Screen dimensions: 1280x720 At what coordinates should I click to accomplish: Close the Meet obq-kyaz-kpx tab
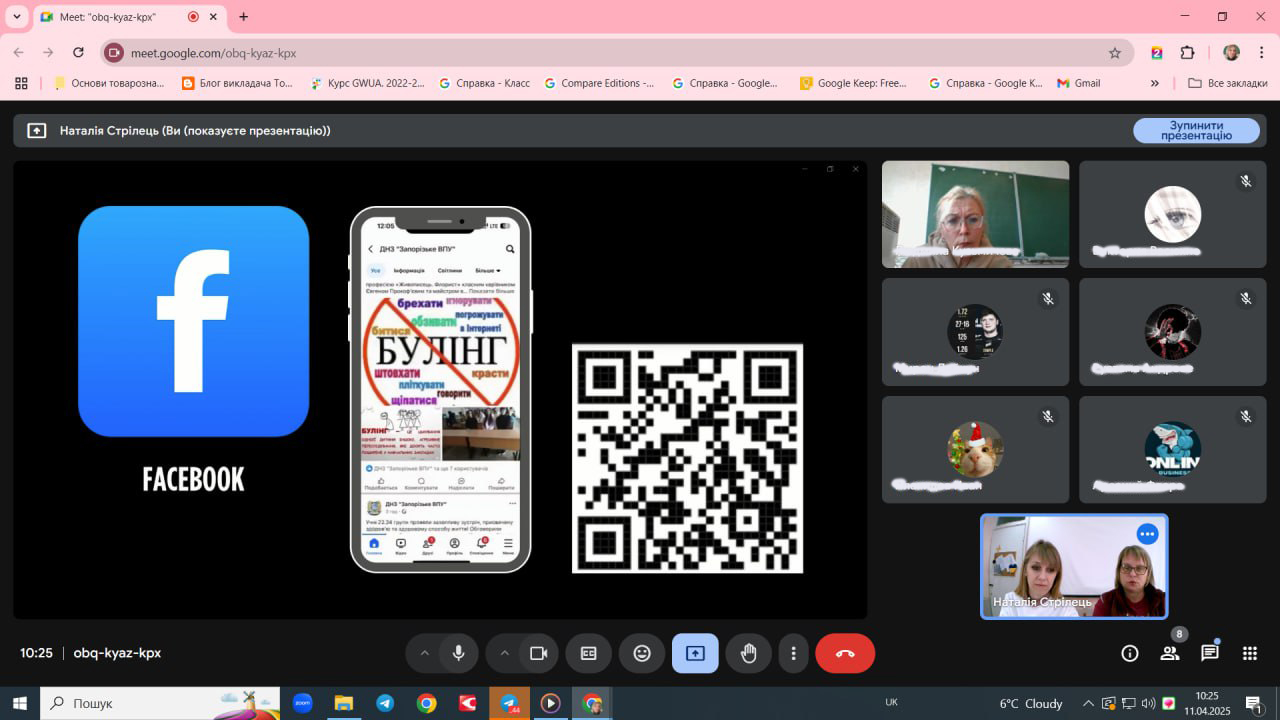click(x=213, y=17)
